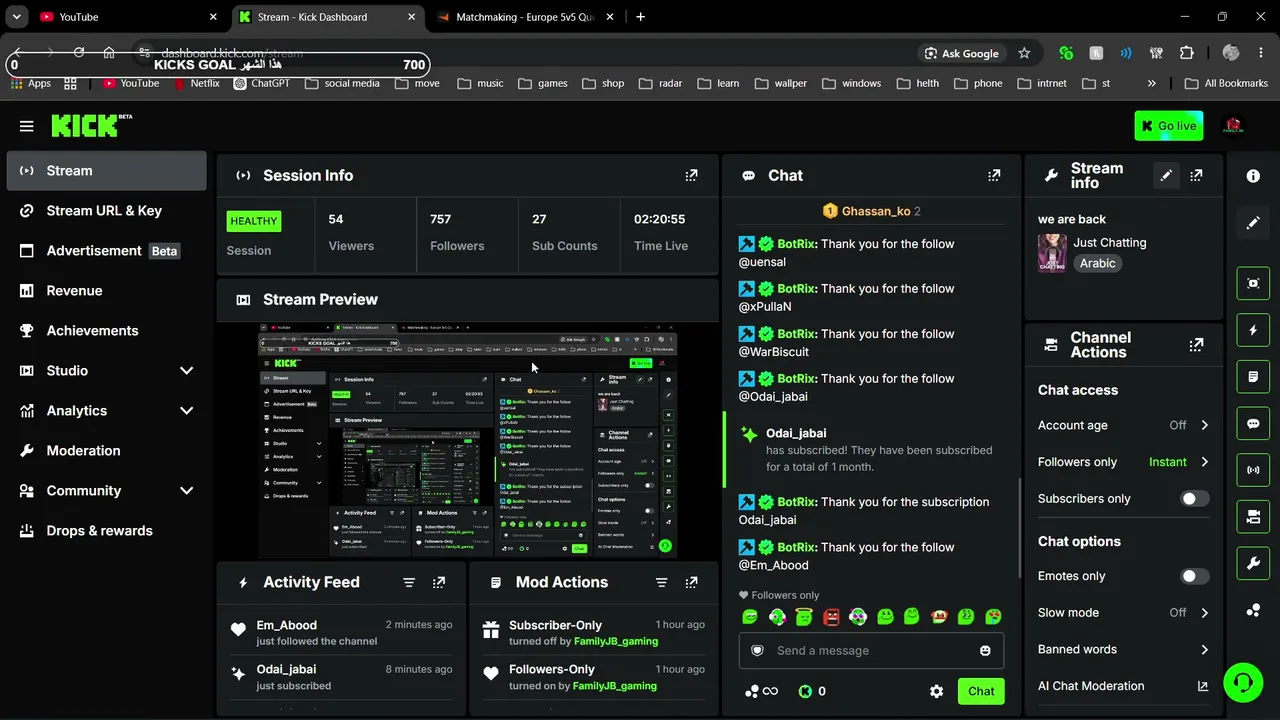Click the info icon in right rail
This screenshot has width=1280, height=720.
(x=1253, y=176)
